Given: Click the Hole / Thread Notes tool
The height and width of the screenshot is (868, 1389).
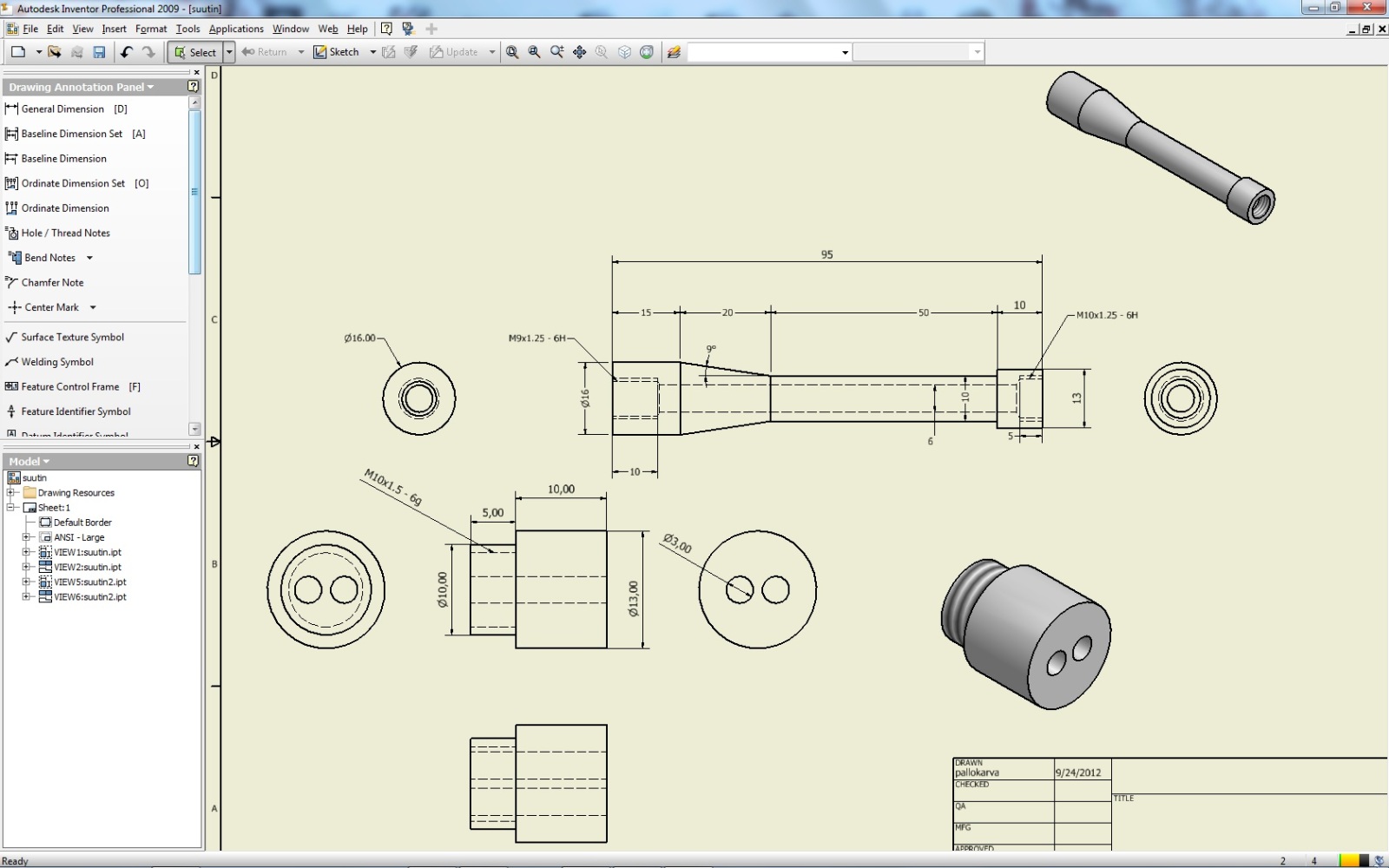Looking at the screenshot, I should tap(65, 233).
